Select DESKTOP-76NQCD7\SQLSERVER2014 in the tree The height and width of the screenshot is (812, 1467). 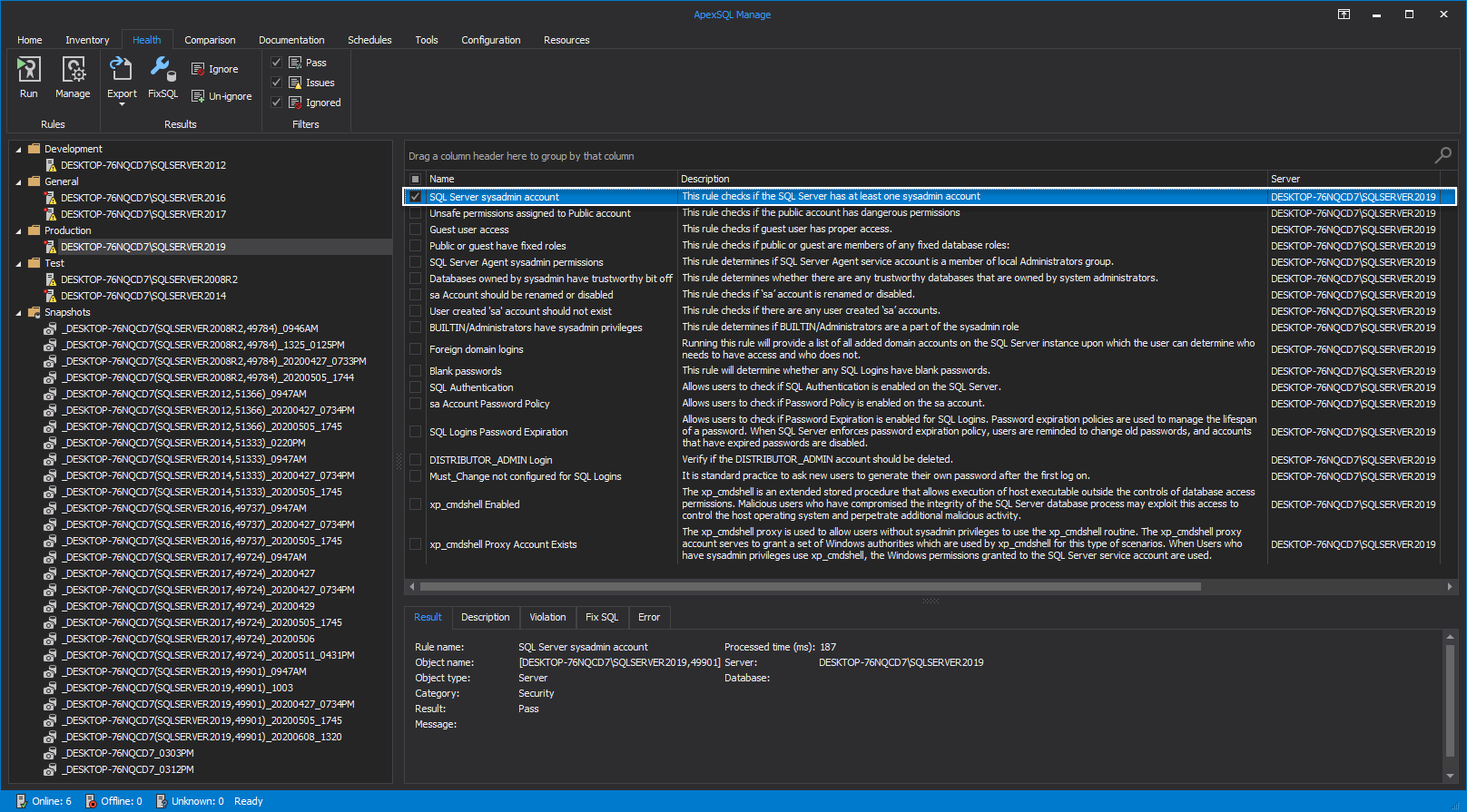(x=143, y=296)
